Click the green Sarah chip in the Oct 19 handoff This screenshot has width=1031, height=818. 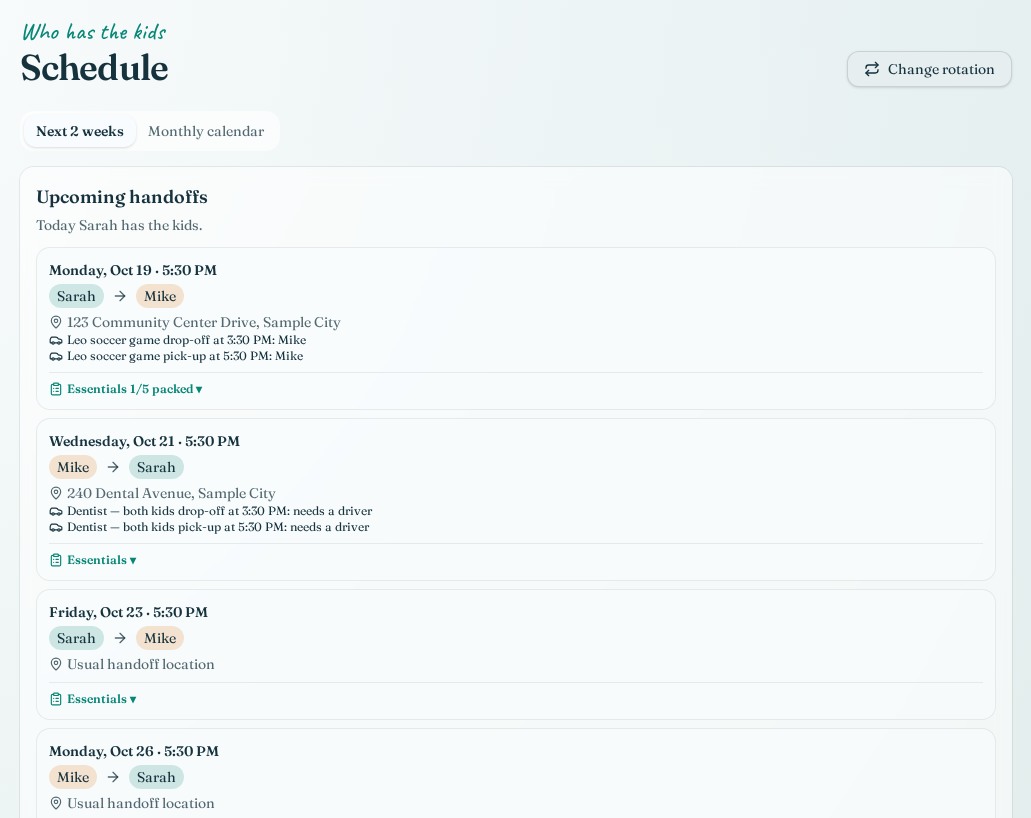point(76,297)
